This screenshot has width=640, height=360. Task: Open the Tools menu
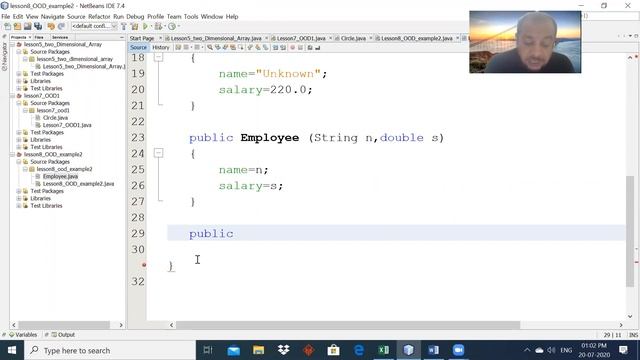point(191,17)
